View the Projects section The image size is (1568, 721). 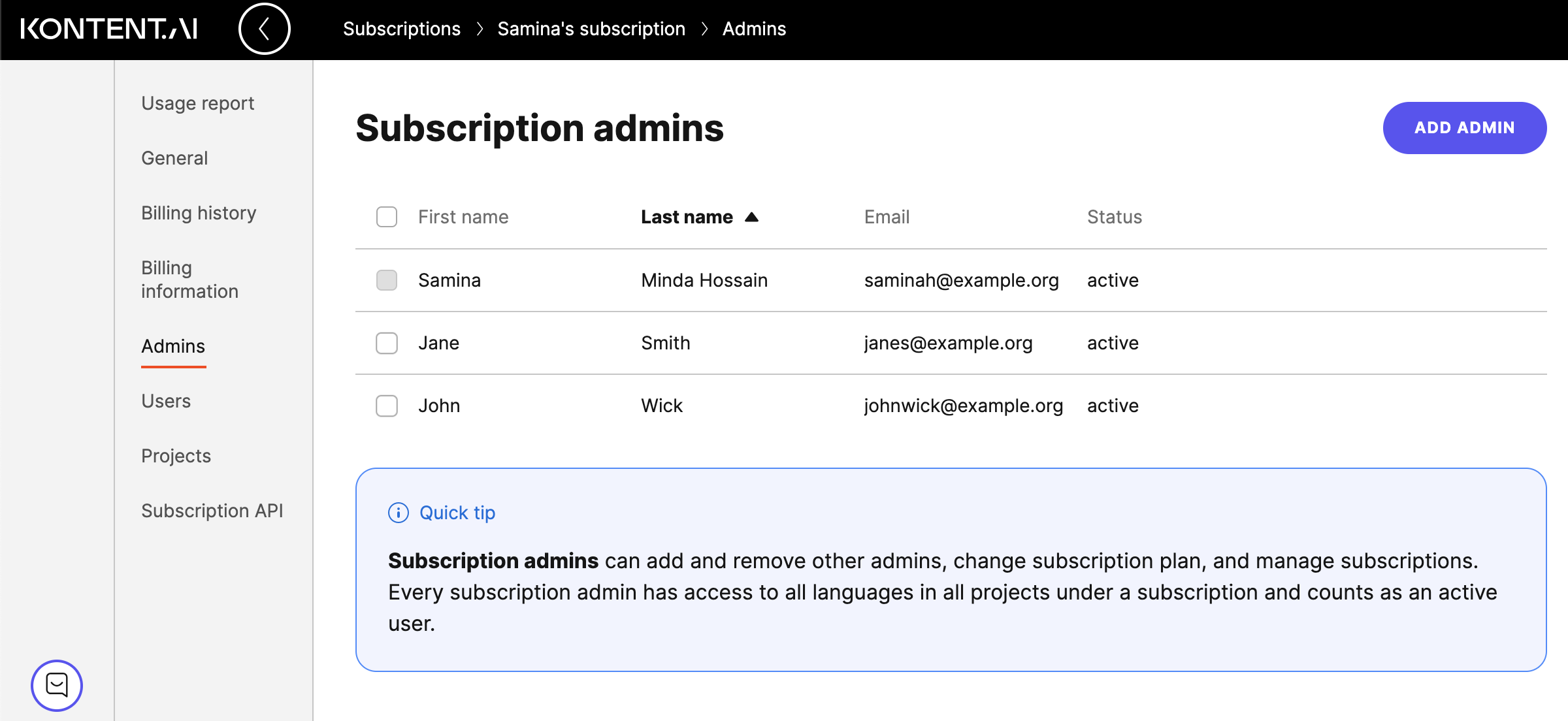176,456
